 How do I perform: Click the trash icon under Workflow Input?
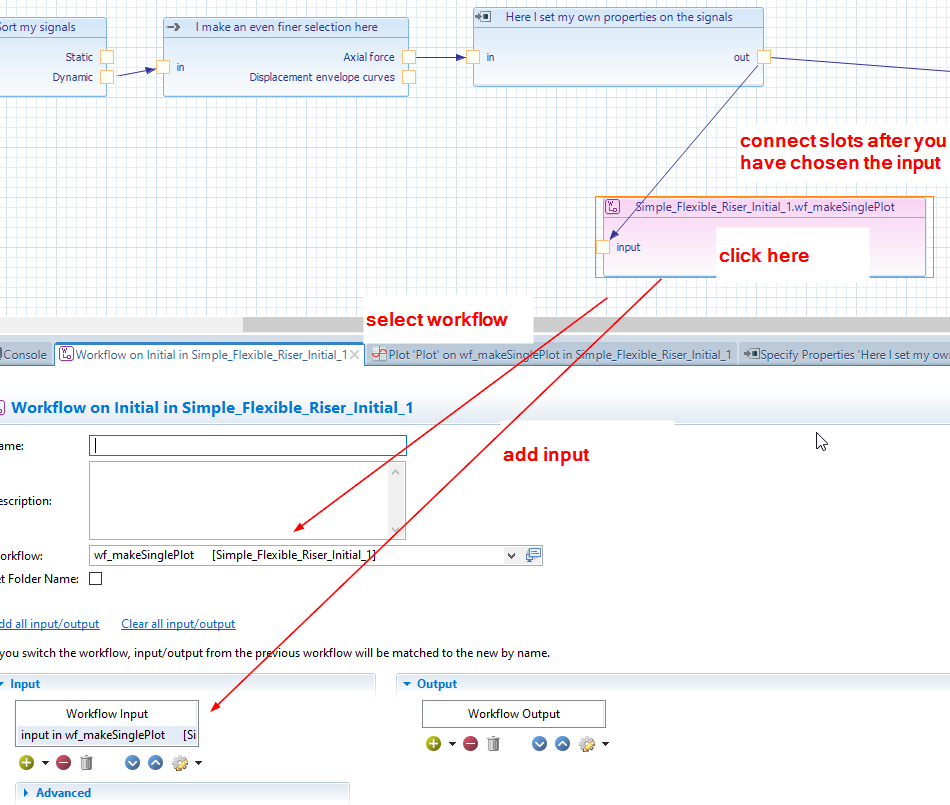tap(86, 763)
